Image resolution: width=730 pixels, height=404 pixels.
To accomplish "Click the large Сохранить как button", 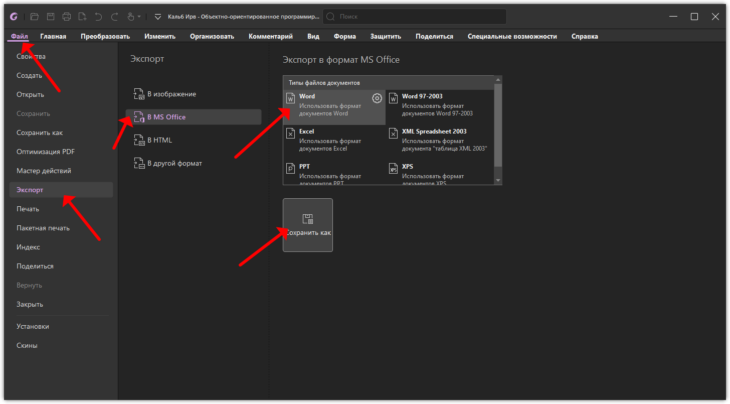I will (x=308, y=225).
